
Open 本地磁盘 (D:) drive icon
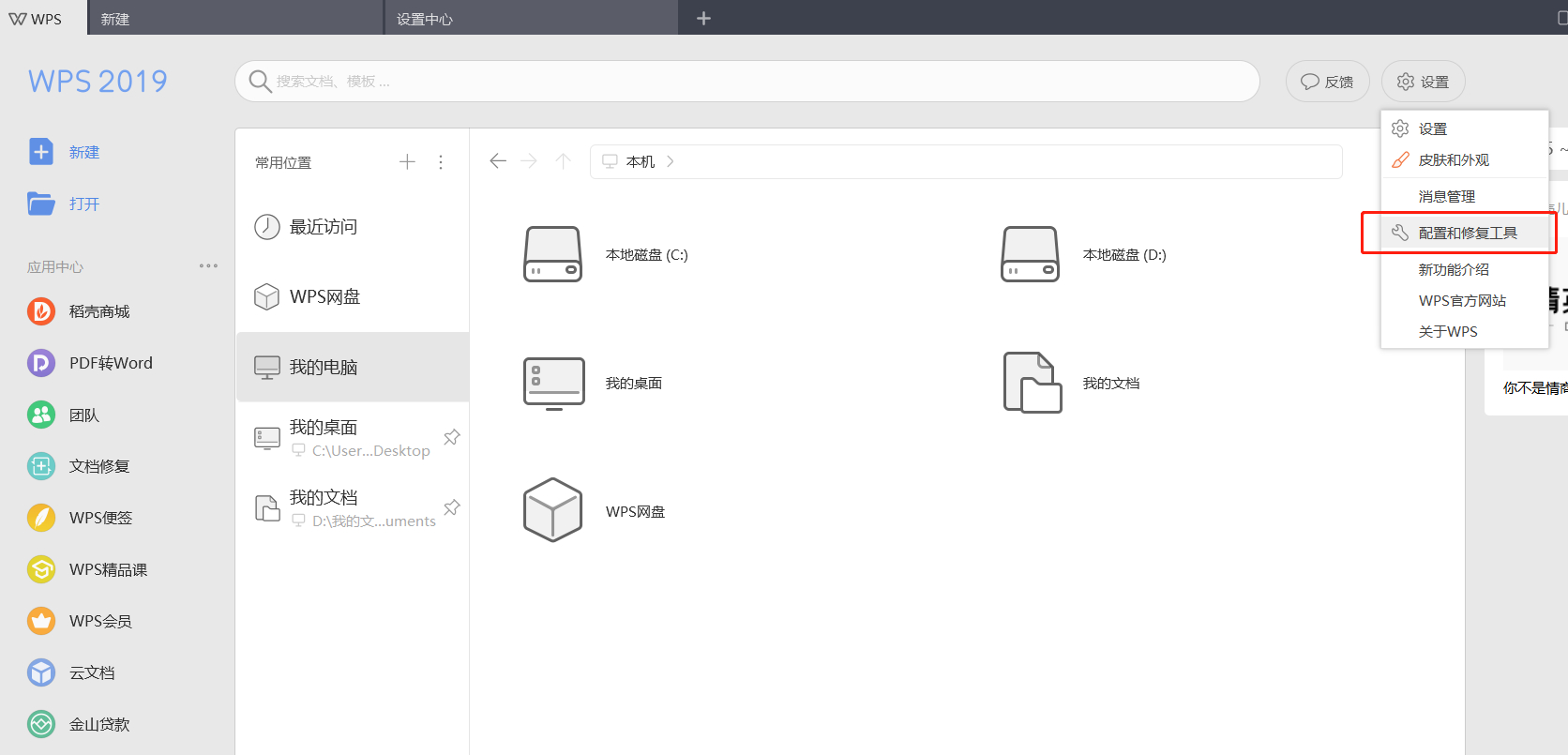coord(1031,254)
